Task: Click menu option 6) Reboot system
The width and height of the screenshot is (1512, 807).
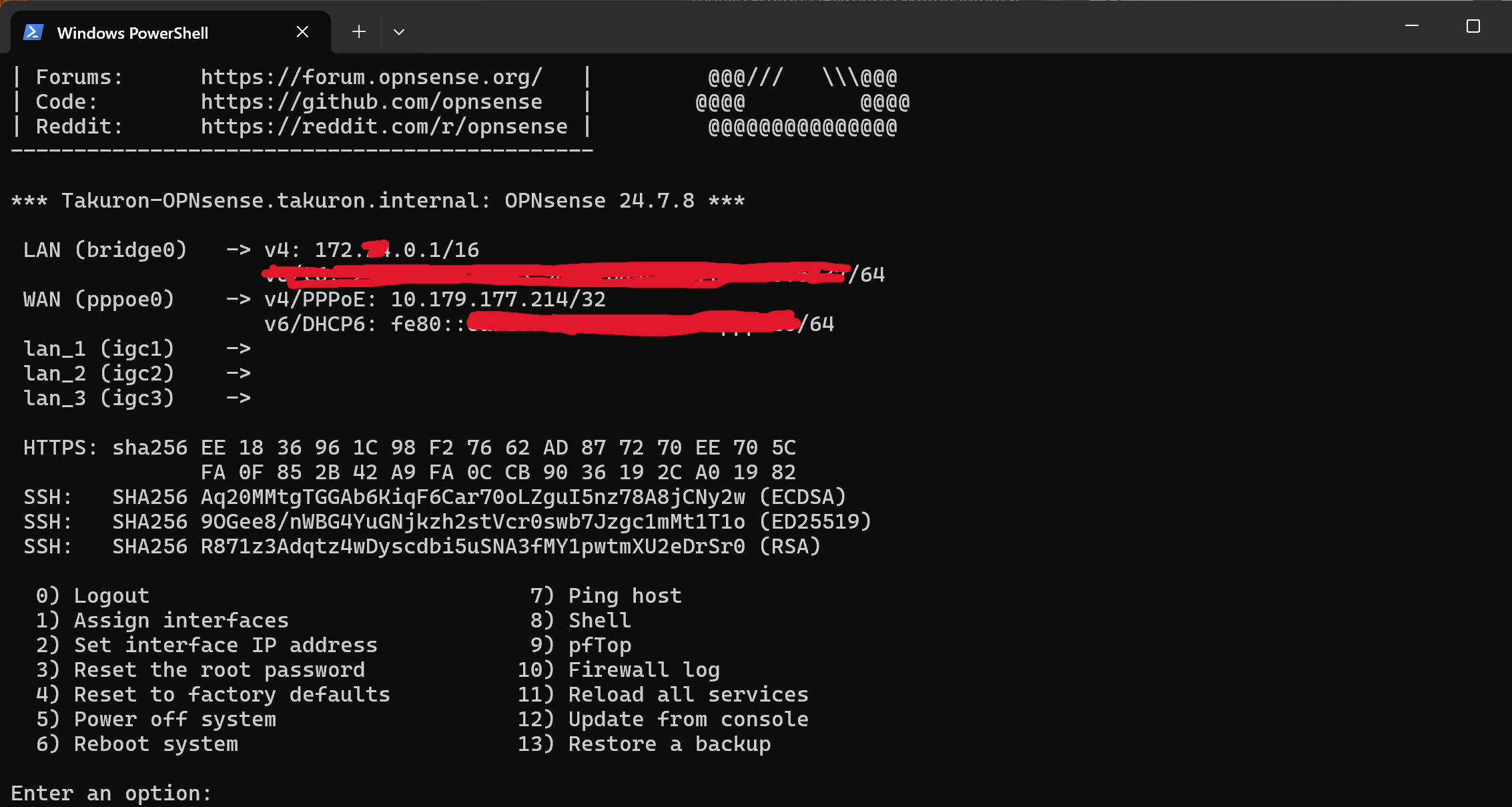Action: 137,744
